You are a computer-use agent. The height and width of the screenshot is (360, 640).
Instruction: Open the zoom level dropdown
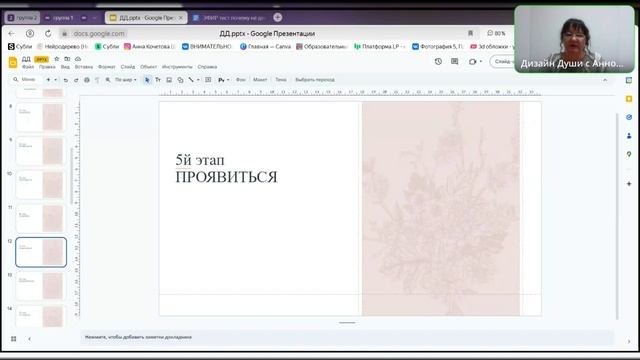pyautogui.click(x=125, y=80)
